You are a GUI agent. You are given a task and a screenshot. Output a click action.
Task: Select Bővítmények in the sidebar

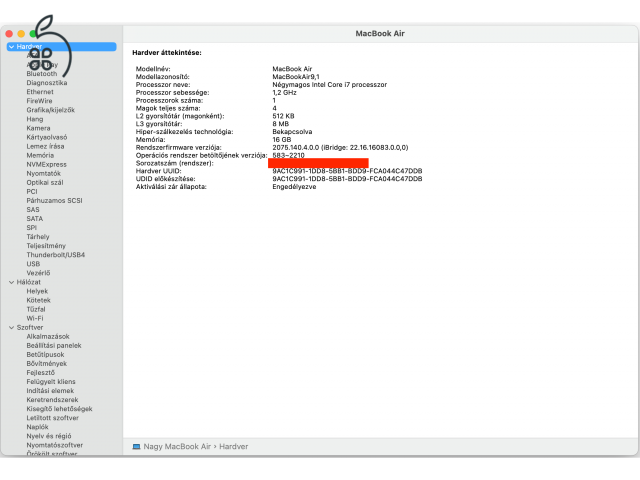pyautogui.click(x=47, y=364)
